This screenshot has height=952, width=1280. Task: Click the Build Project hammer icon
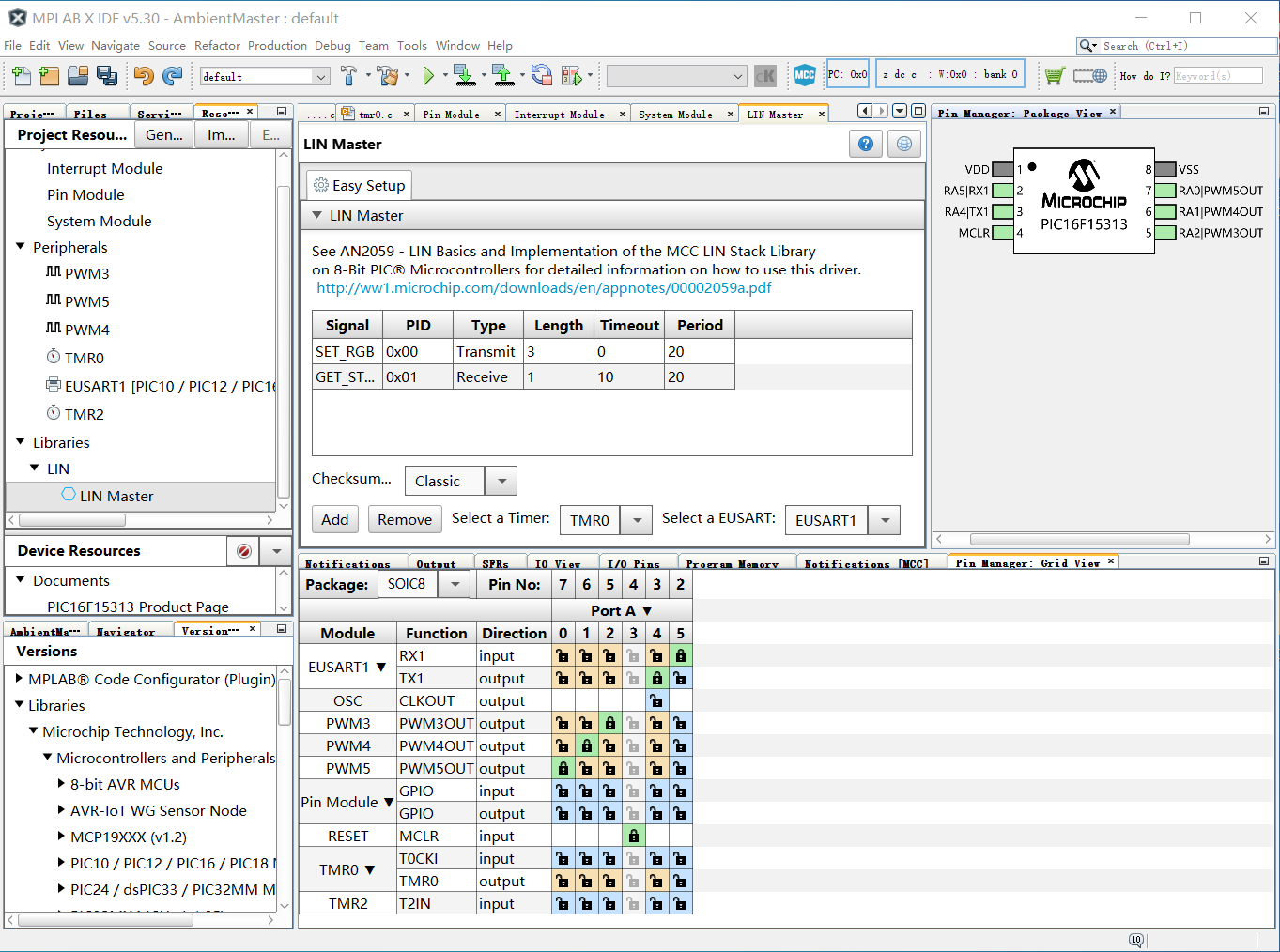348,76
